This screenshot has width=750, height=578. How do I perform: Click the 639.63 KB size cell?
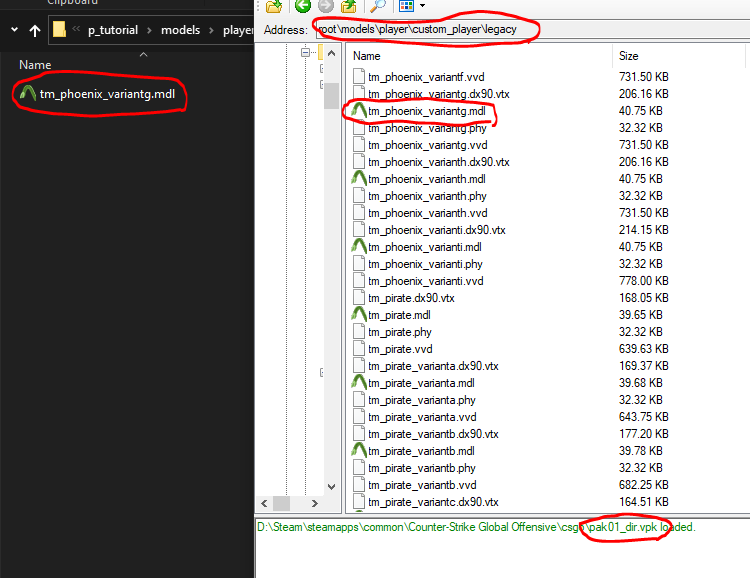(x=643, y=349)
